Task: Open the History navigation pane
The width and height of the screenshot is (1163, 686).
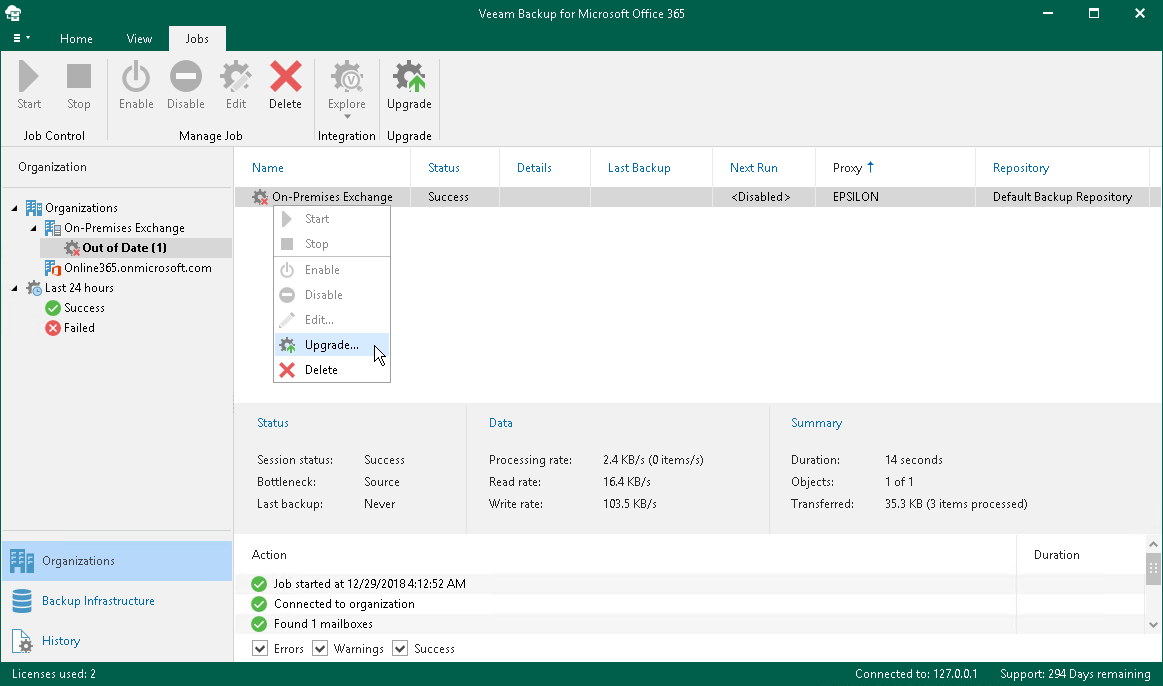Action: point(61,641)
